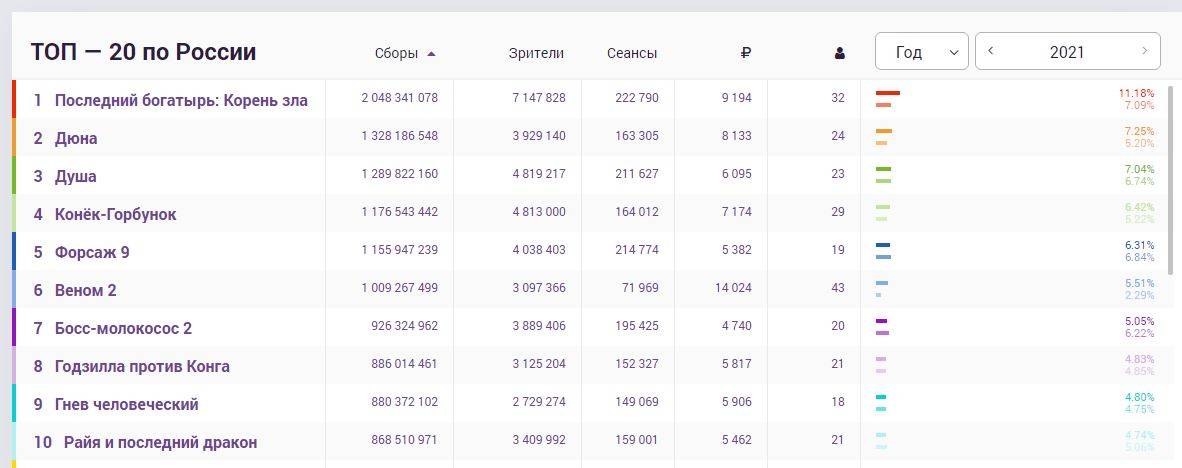Click the 7.04% share value
1182x468 pixels.
(x=1139, y=169)
